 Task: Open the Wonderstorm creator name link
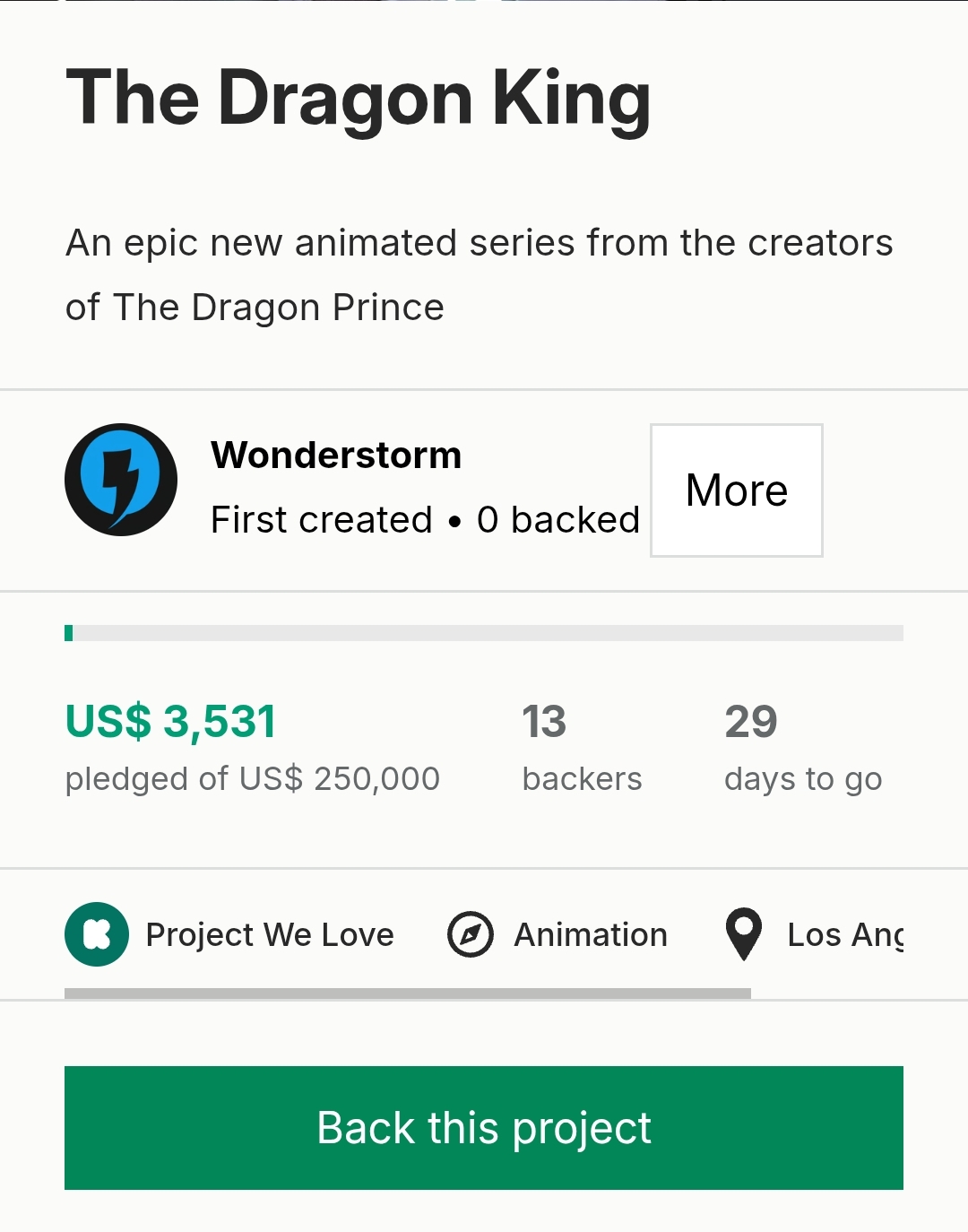pyautogui.click(x=336, y=455)
